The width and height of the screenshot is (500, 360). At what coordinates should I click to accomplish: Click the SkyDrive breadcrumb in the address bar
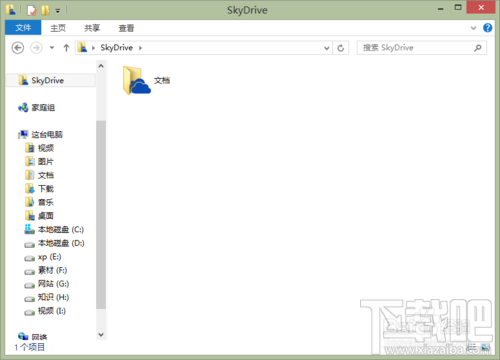coord(117,48)
